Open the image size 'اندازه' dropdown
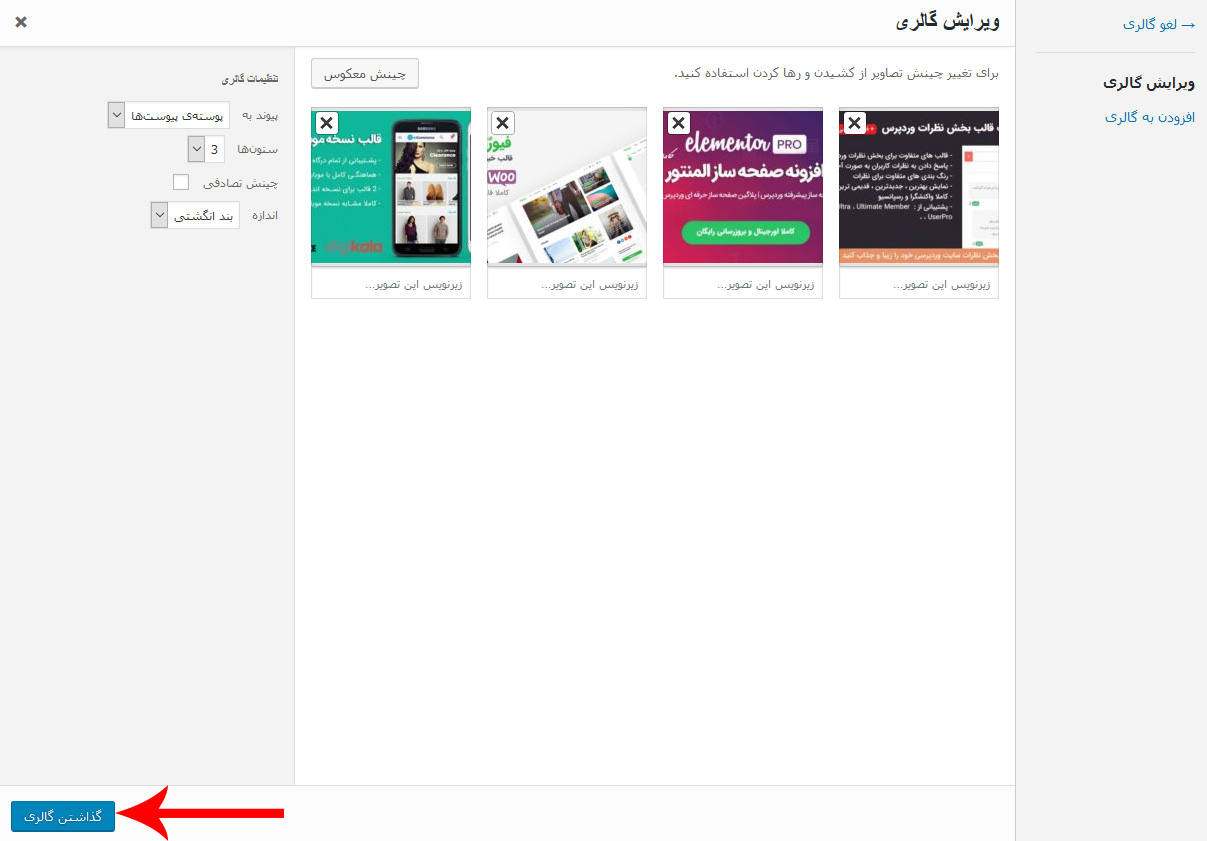This screenshot has width=1207, height=841. pyautogui.click(x=195, y=215)
